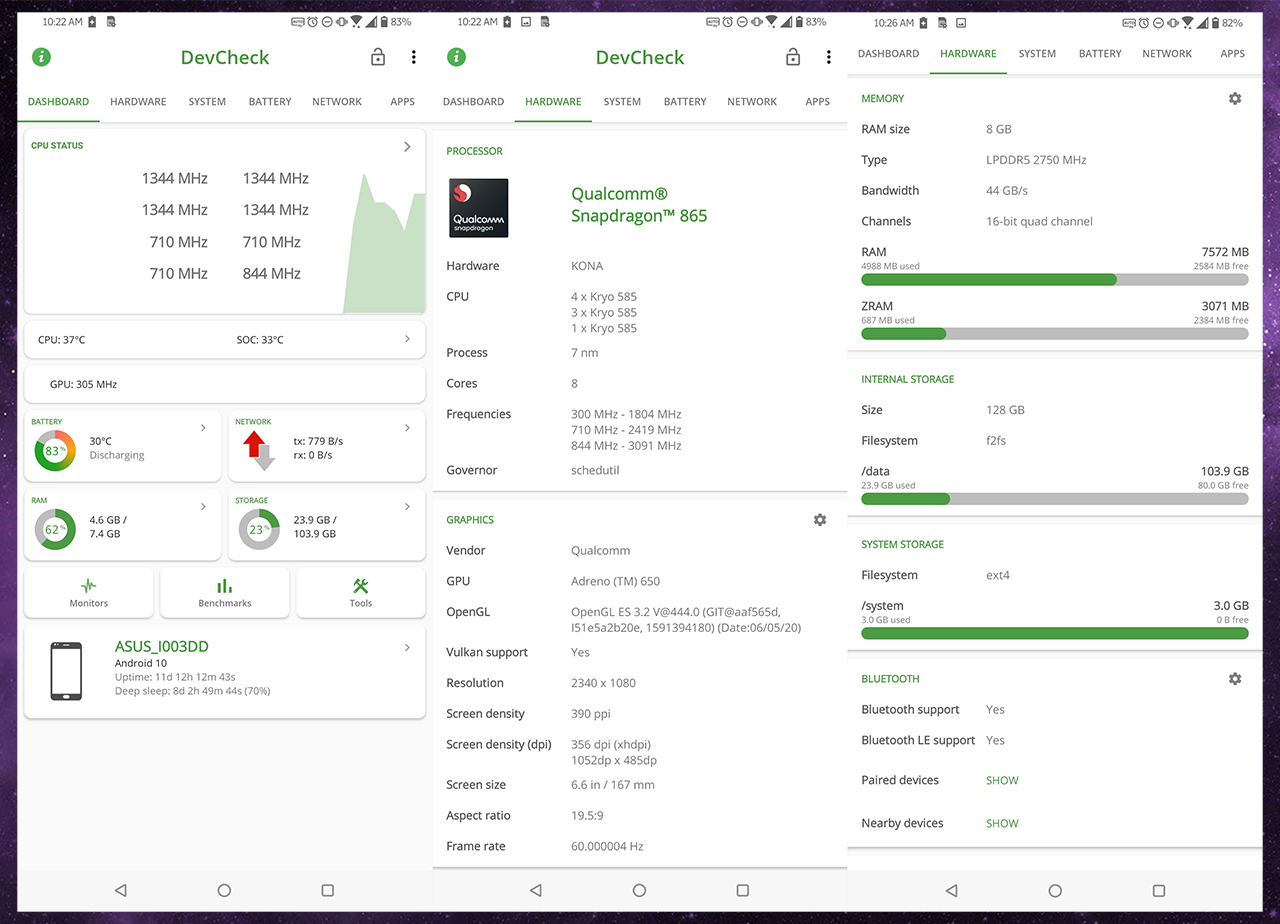Tap schedutil governor value
The width and height of the screenshot is (1280, 924).
[596, 470]
